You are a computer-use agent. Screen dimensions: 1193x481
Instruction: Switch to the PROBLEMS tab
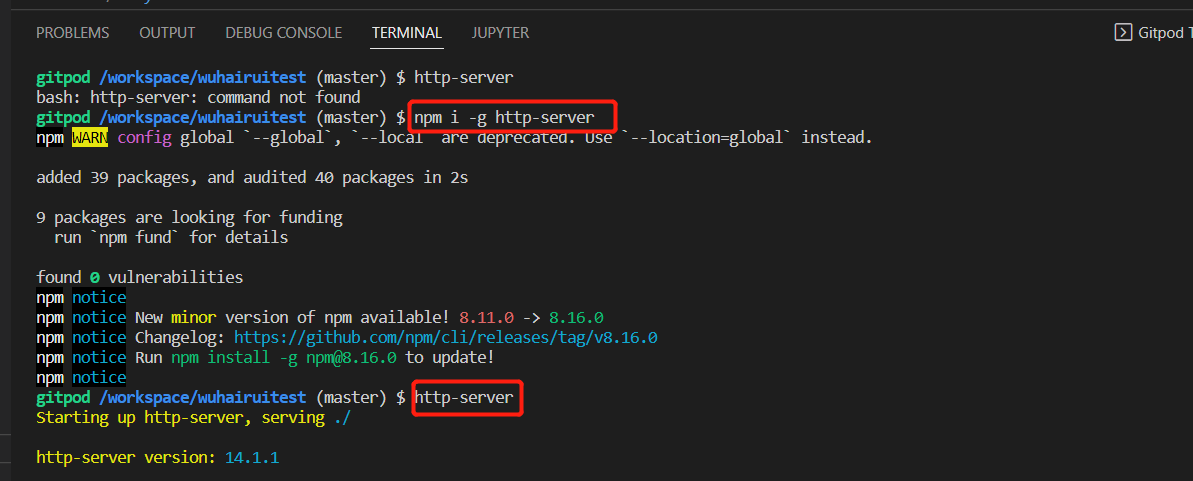point(73,33)
